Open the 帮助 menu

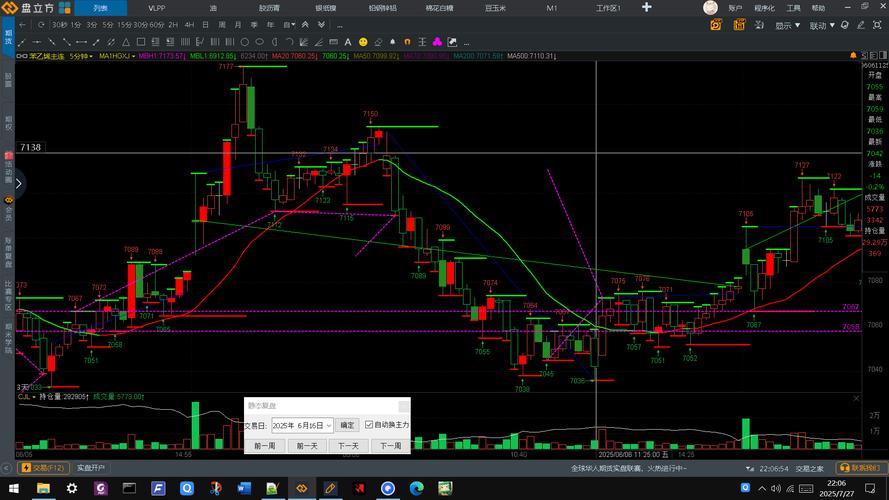818,8
